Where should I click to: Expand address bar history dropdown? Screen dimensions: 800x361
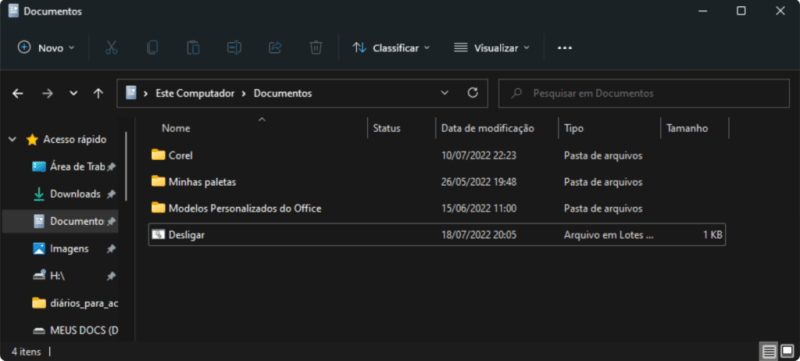click(x=445, y=93)
